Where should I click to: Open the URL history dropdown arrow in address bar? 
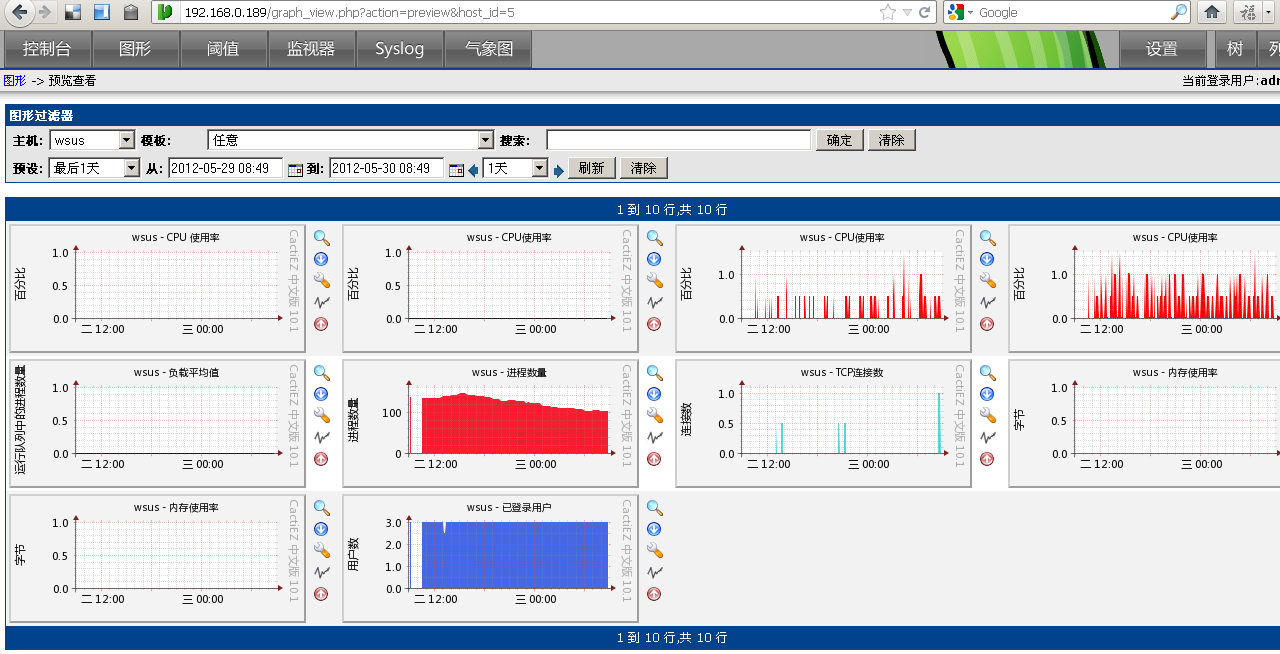(907, 12)
